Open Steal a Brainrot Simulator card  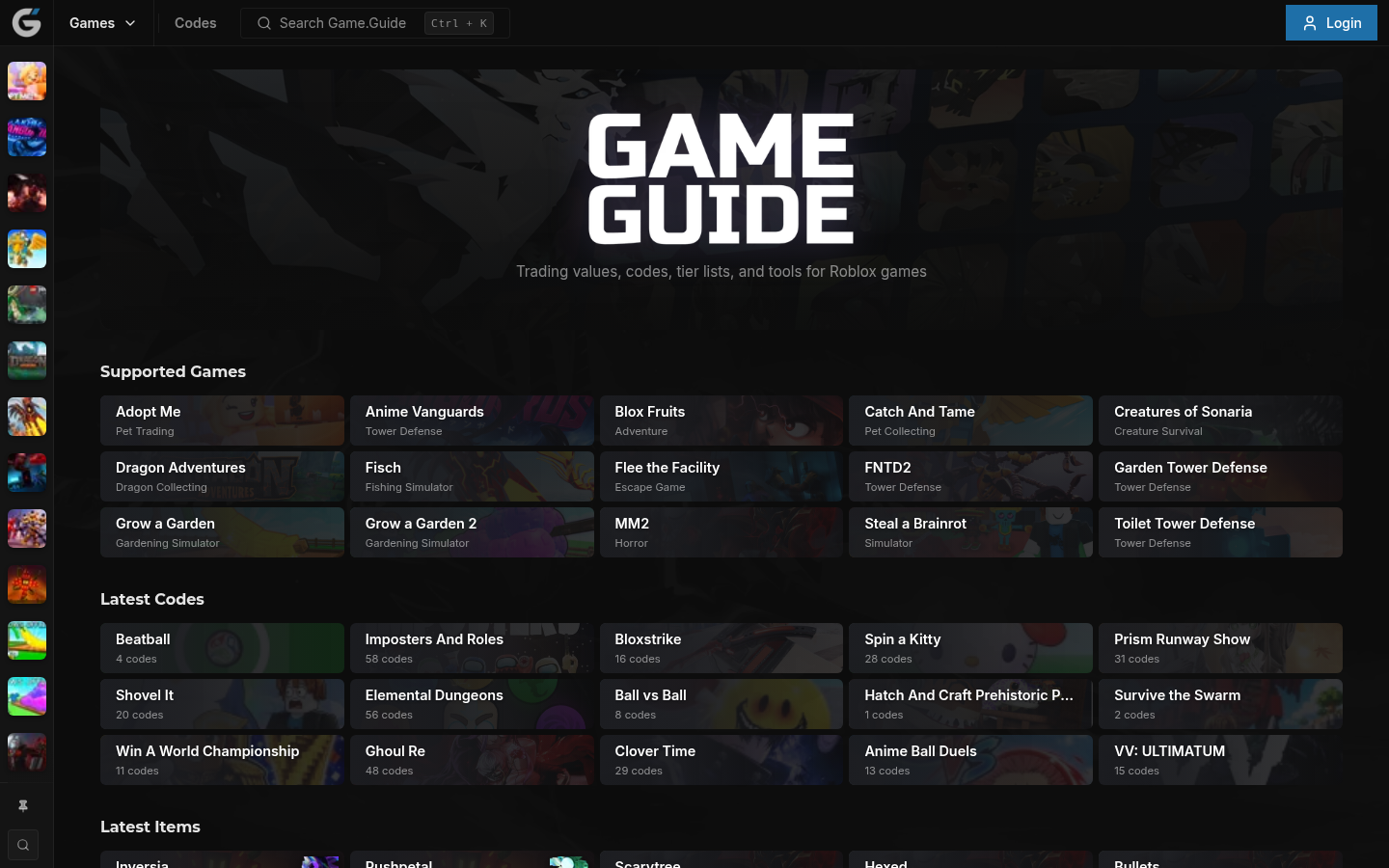pyautogui.click(x=970, y=532)
